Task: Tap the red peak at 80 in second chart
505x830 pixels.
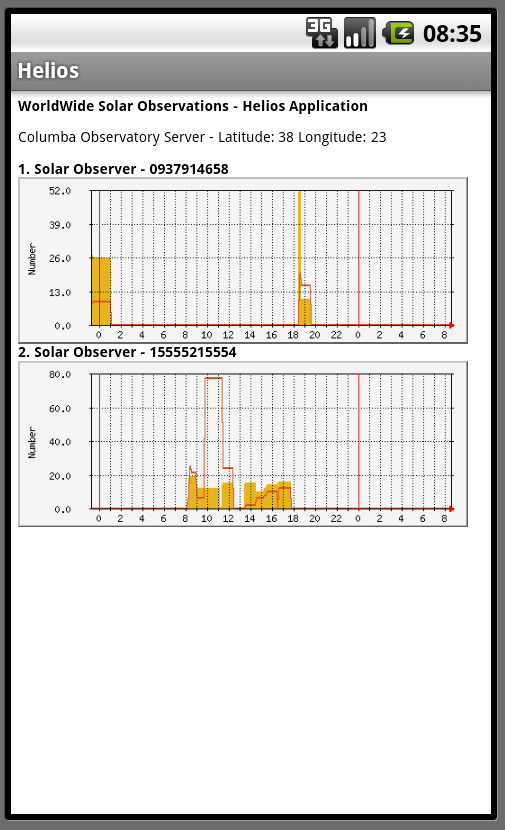Action: 213,378
